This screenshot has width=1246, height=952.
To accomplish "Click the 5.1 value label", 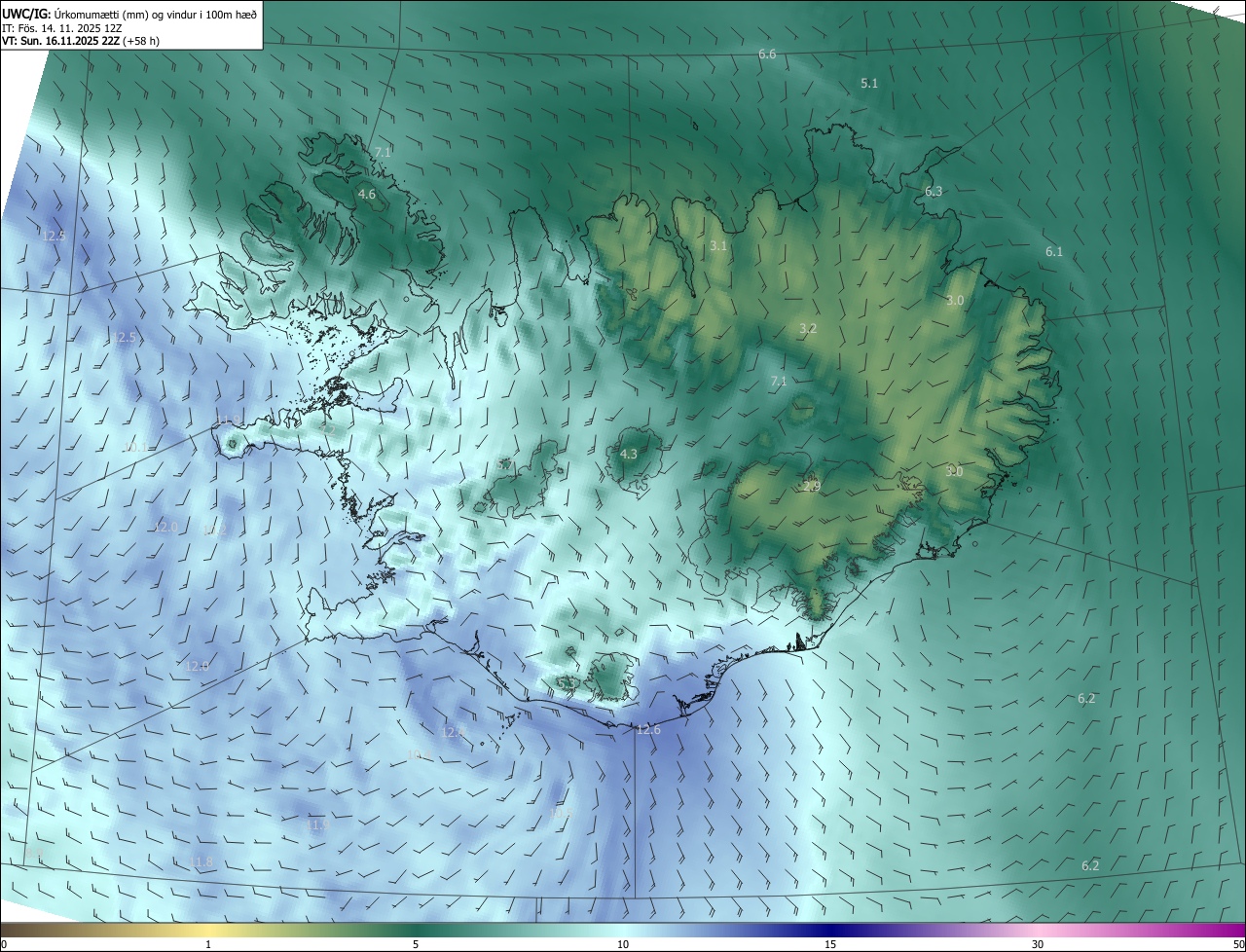I will coord(869,84).
